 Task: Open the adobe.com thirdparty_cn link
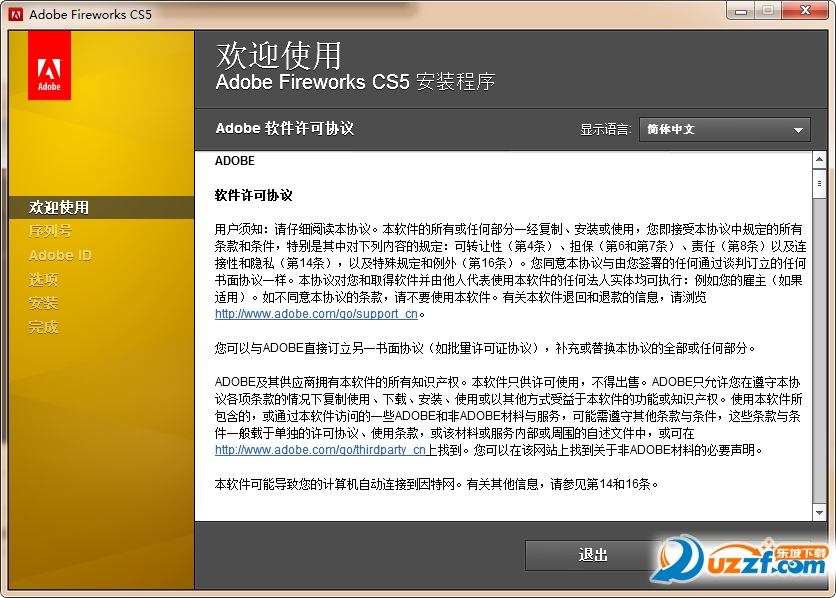click(x=320, y=450)
